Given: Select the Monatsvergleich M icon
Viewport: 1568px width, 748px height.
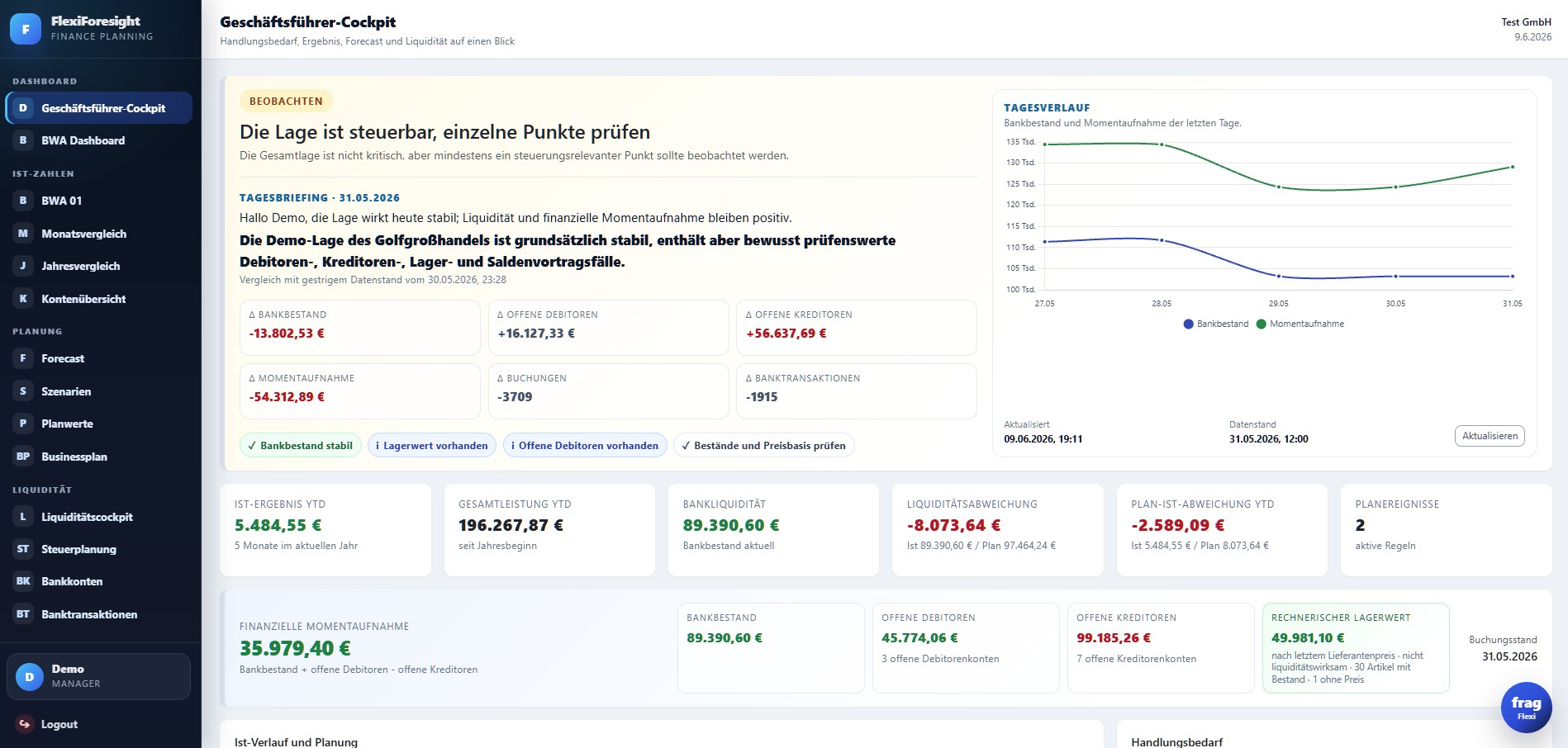Looking at the screenshot, I should pyautogui.click(x=23, y=234).
